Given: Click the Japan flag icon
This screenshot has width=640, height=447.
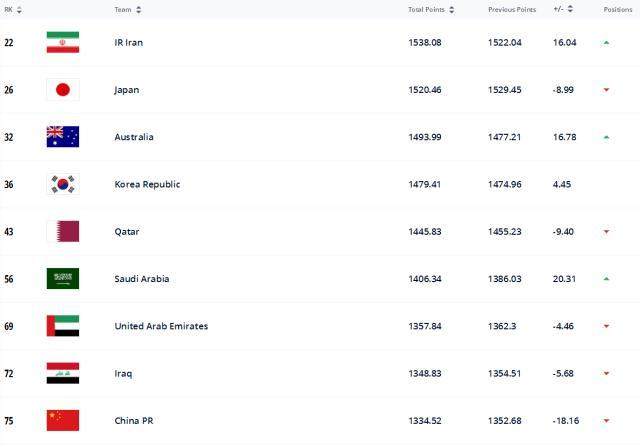Looking at the screenshot, I should (62, 90).
